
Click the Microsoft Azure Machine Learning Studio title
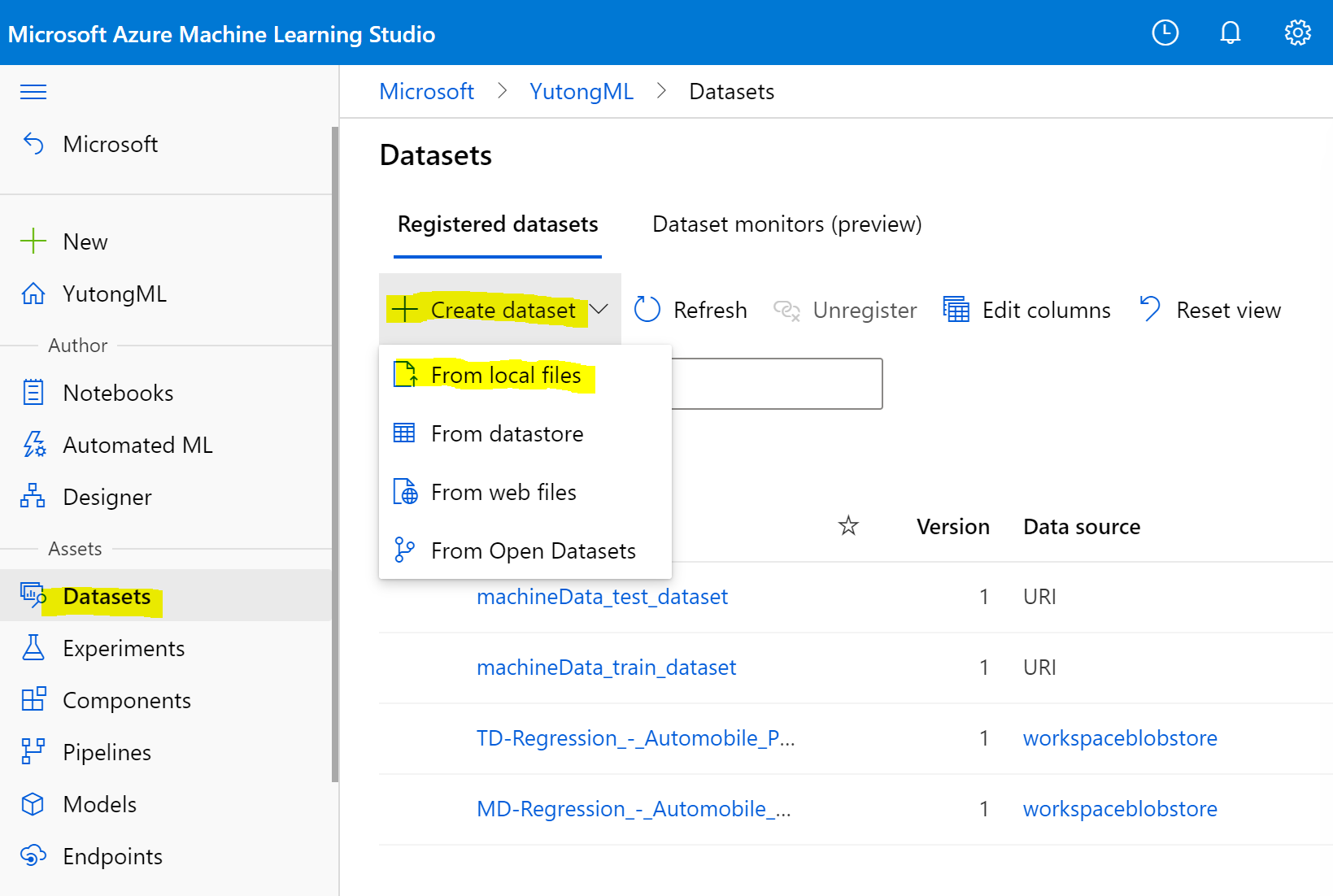click(x=221, y=34)
